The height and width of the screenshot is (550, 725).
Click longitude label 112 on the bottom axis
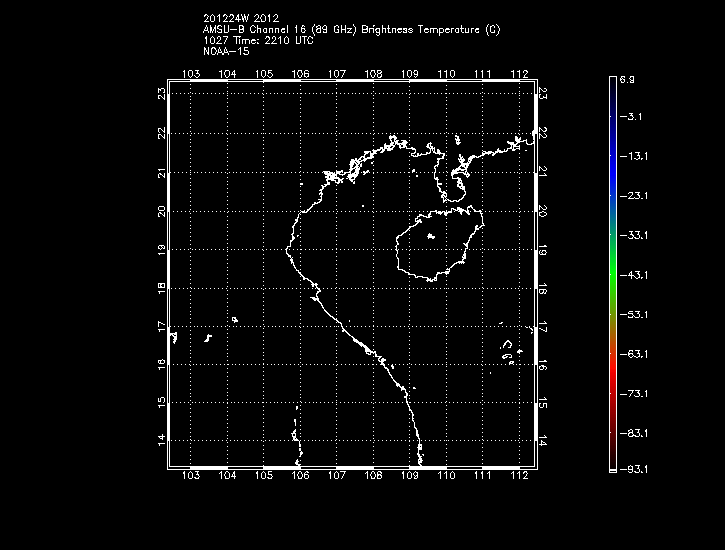click(519, 477)
